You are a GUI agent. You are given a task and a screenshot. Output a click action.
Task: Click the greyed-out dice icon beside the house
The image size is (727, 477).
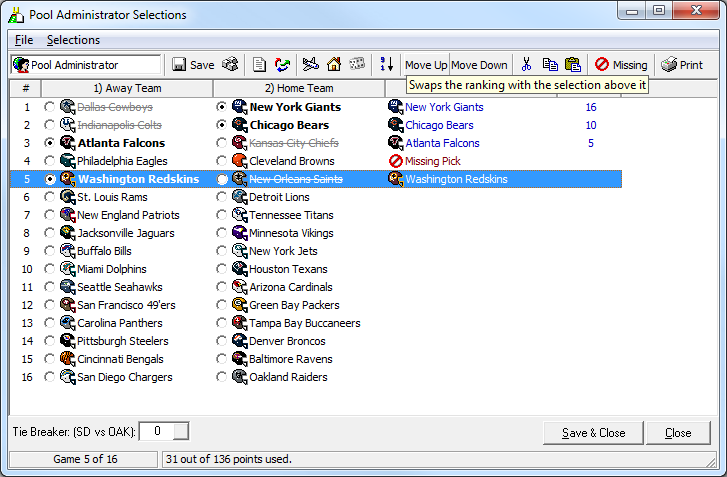point(357,64)
